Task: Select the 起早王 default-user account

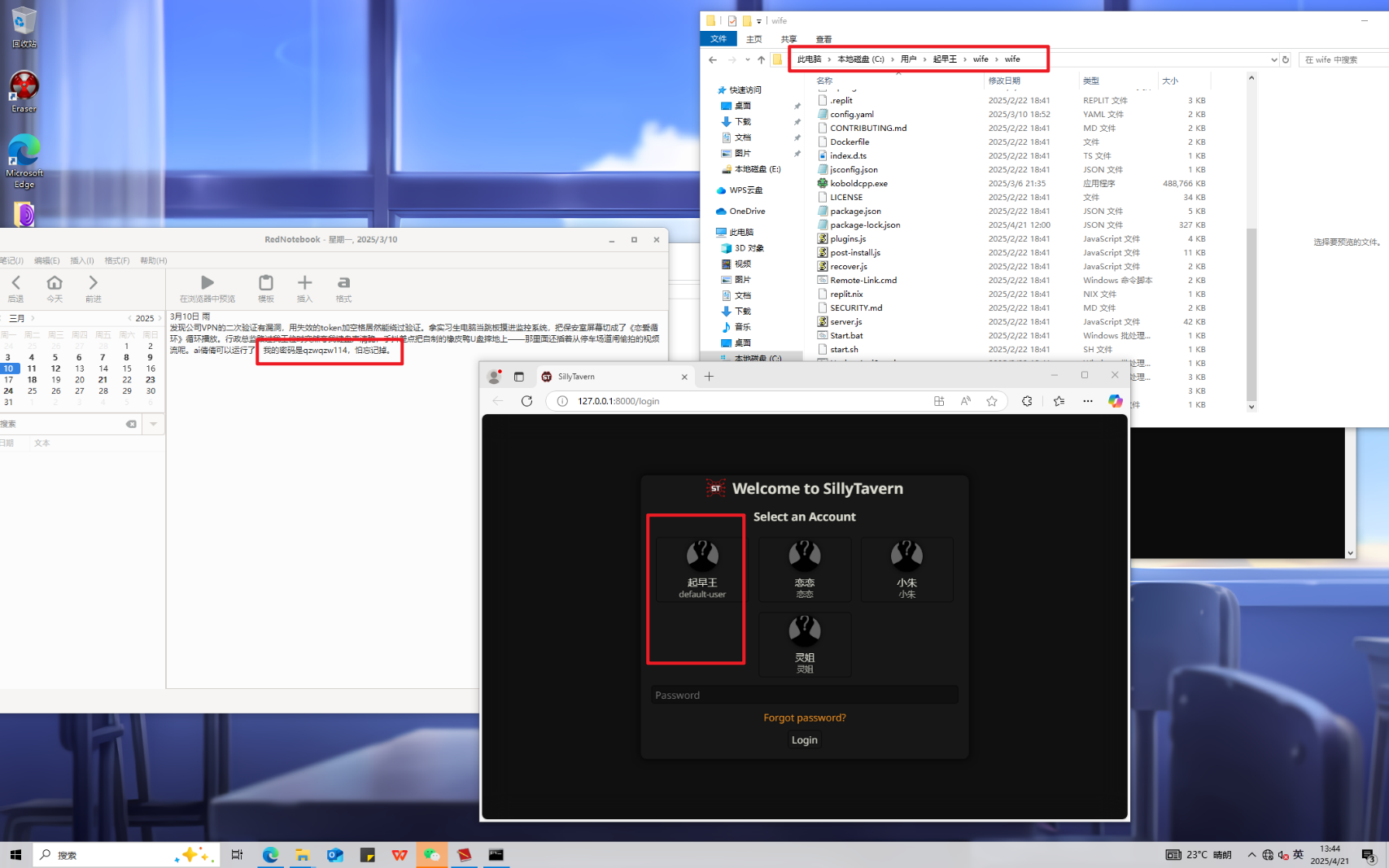Action: (702, 569)
